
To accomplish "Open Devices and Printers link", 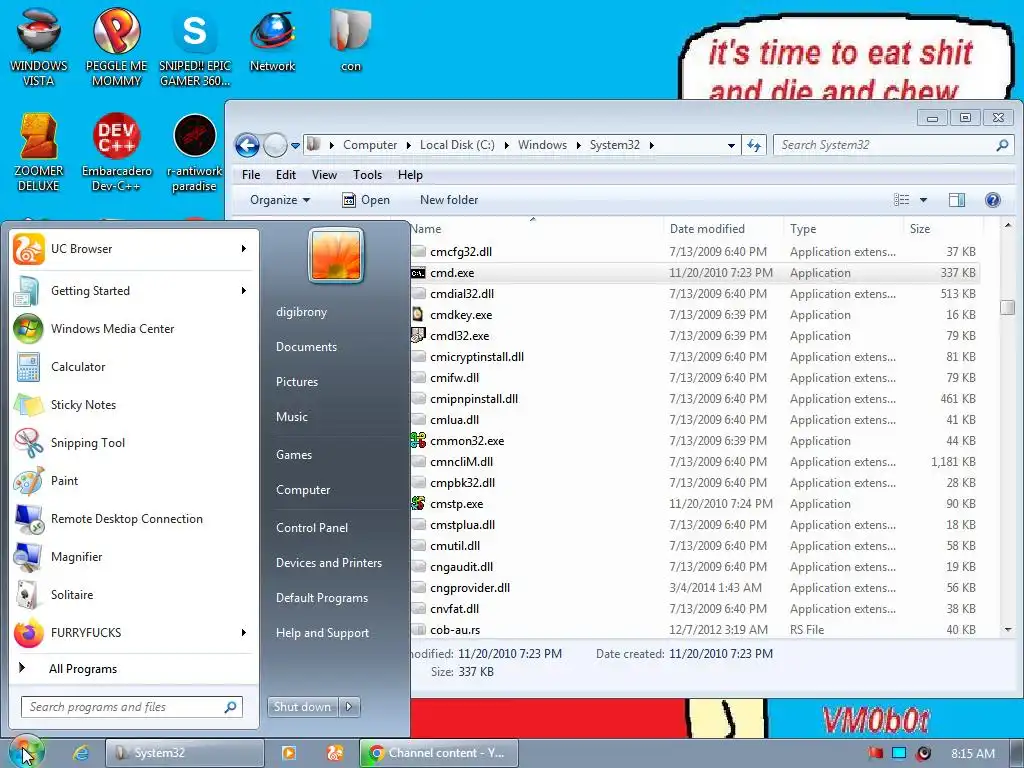I will [328, 563].
